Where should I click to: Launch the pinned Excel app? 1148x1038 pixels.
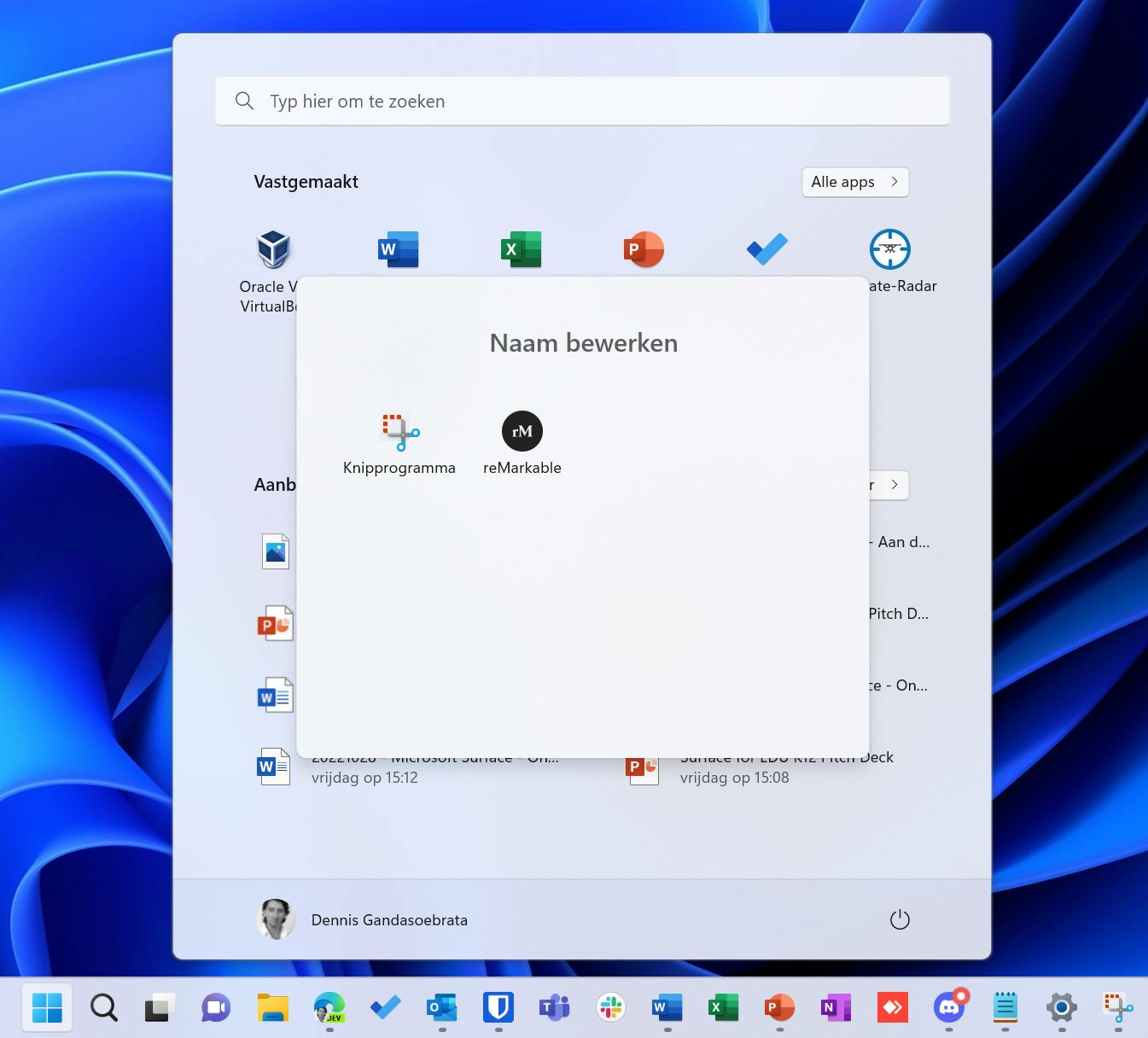coord(521,249)
